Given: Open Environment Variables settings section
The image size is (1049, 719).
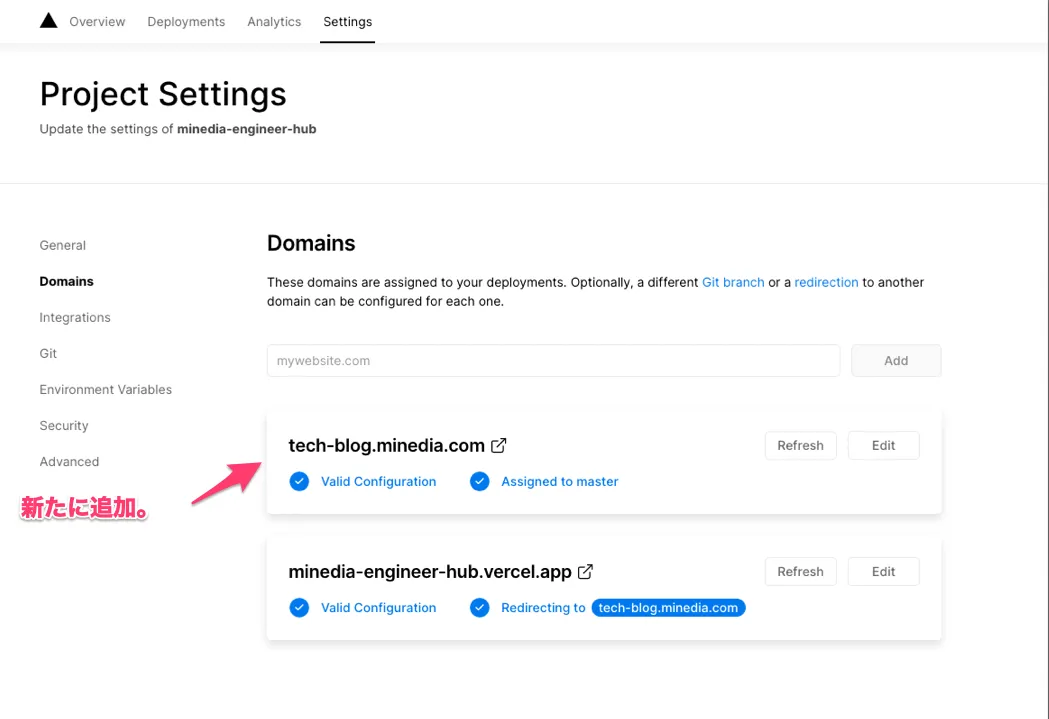Looking at the screenshot, I should (x=106, y=389).
